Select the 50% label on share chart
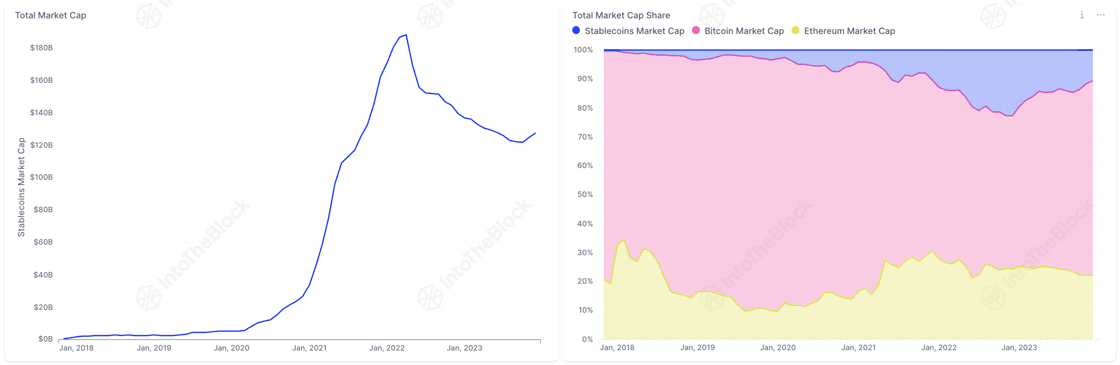 coord(584,194)
